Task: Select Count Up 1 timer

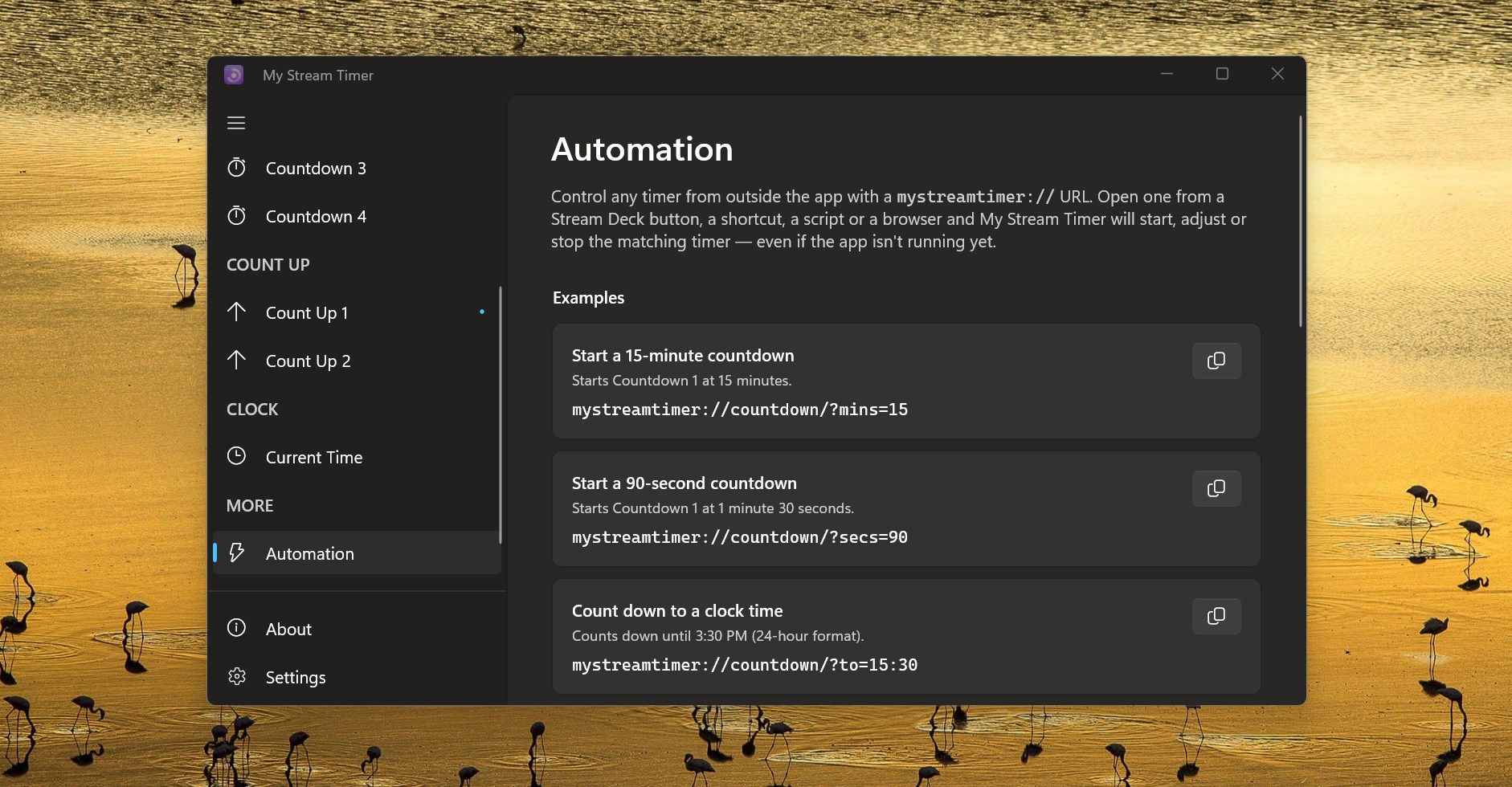Action: point(357,312)
